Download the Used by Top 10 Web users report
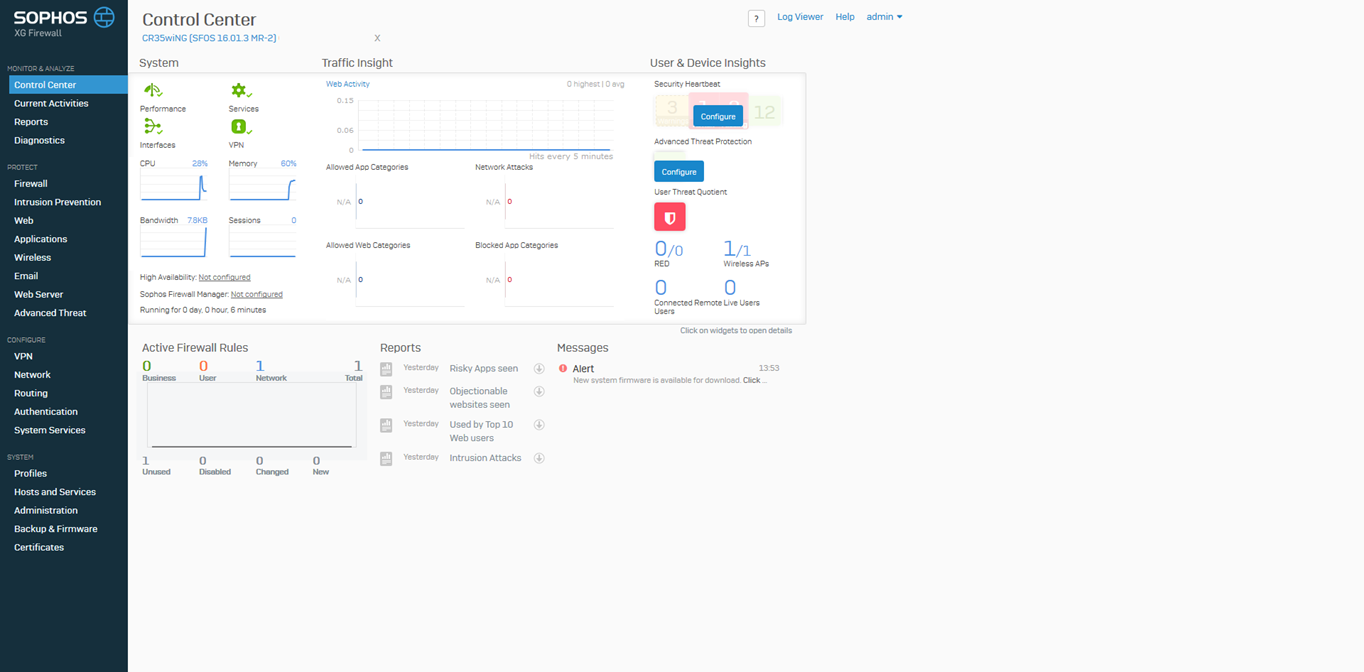The image size is (1364, 672). point(539,425)
